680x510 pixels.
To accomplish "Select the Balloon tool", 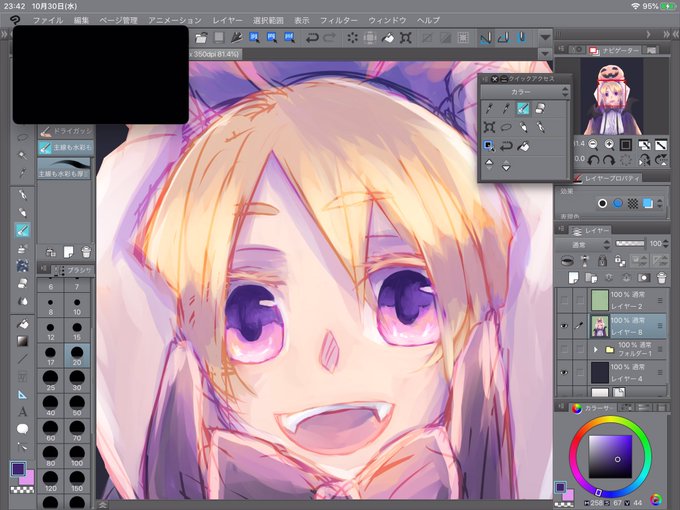I will 23,429.
